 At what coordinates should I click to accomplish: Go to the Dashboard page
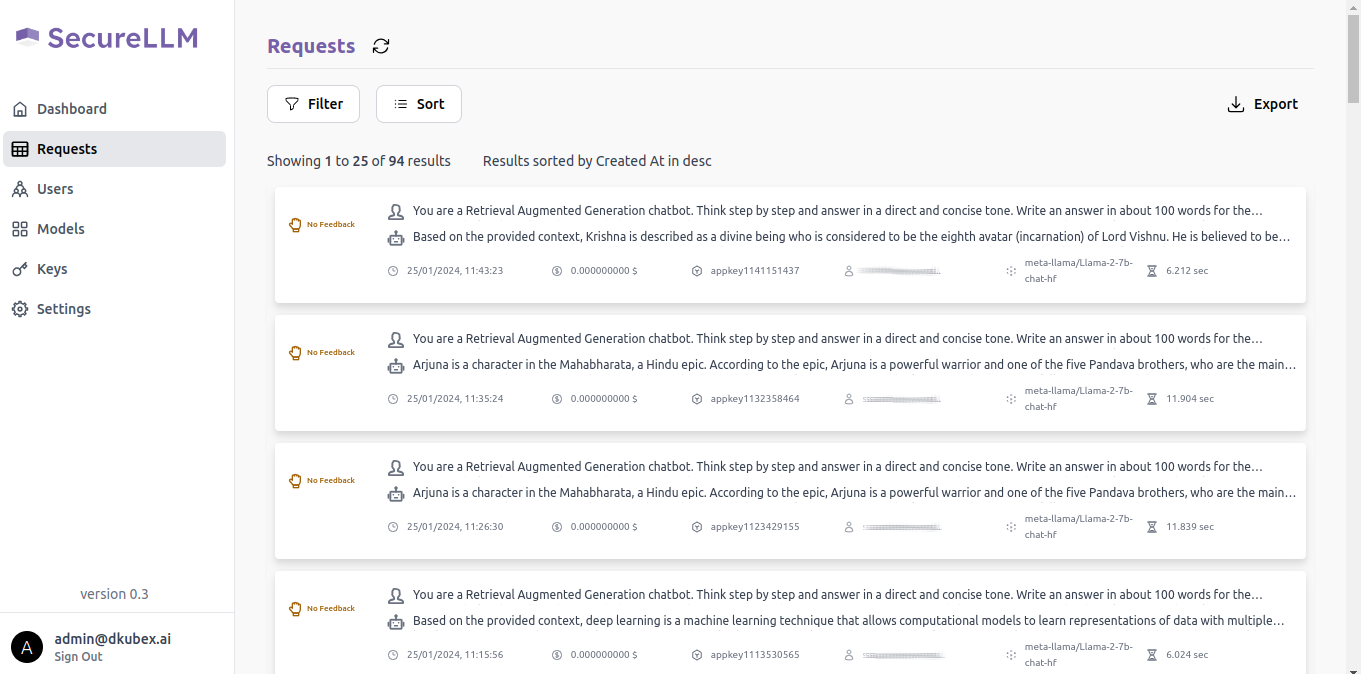point(71,109)
